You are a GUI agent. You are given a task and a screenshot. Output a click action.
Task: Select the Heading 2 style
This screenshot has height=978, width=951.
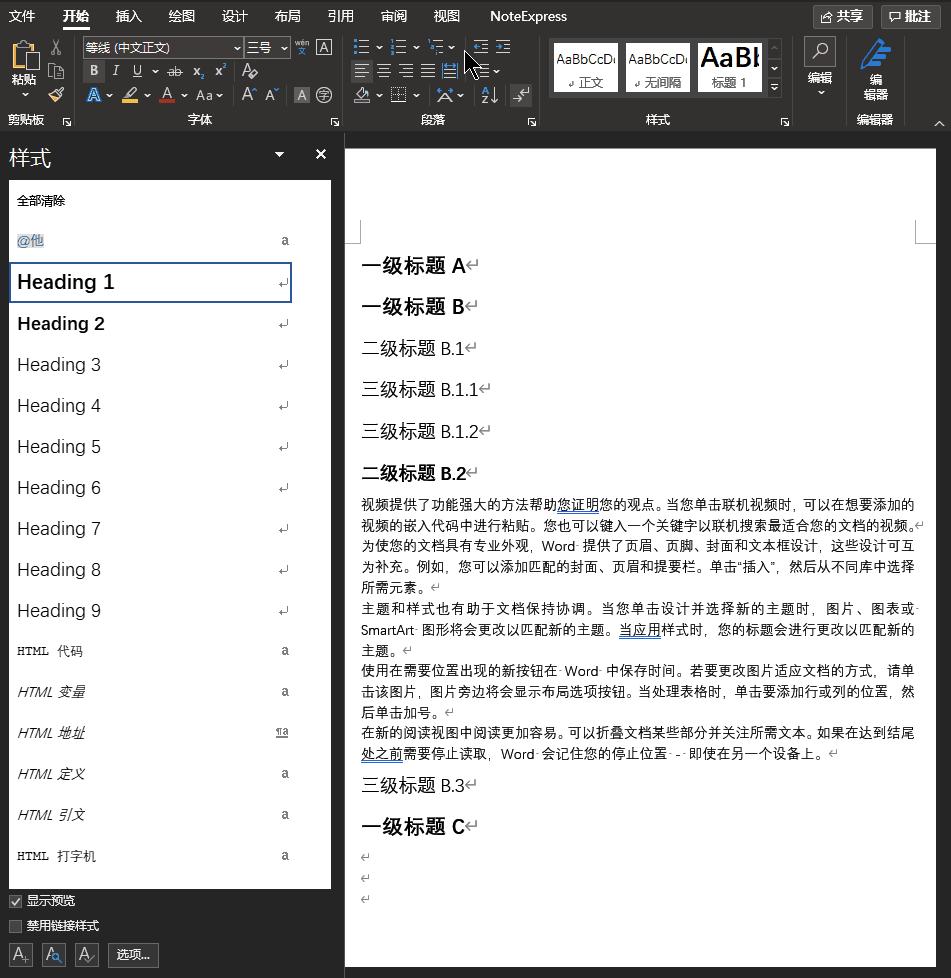pyautogui.click(x=150, y=324)
